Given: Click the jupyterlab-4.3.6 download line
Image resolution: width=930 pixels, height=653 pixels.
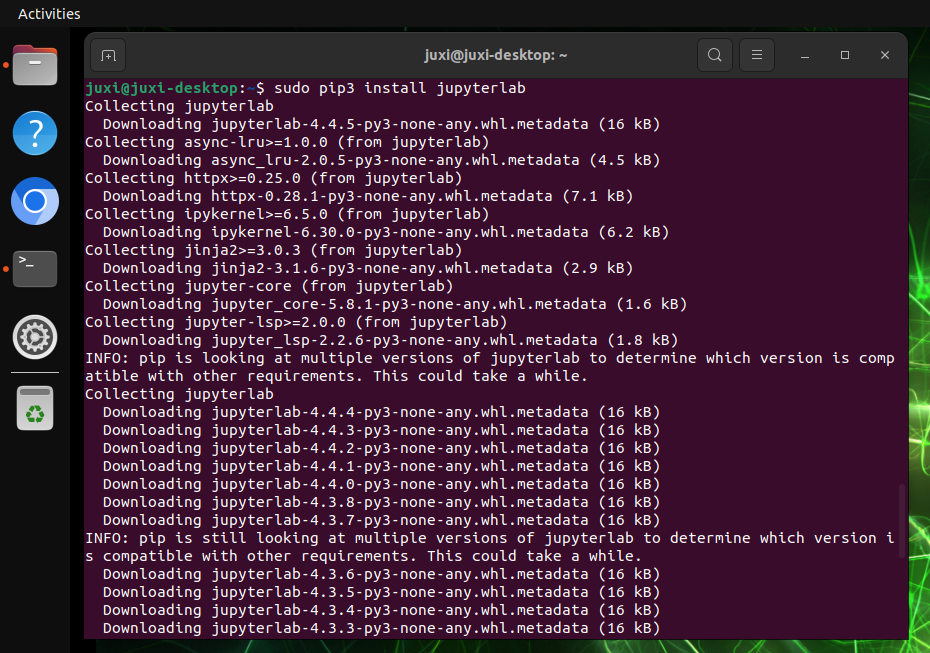Looking at the screenshot, I should (x=381, y=574).
